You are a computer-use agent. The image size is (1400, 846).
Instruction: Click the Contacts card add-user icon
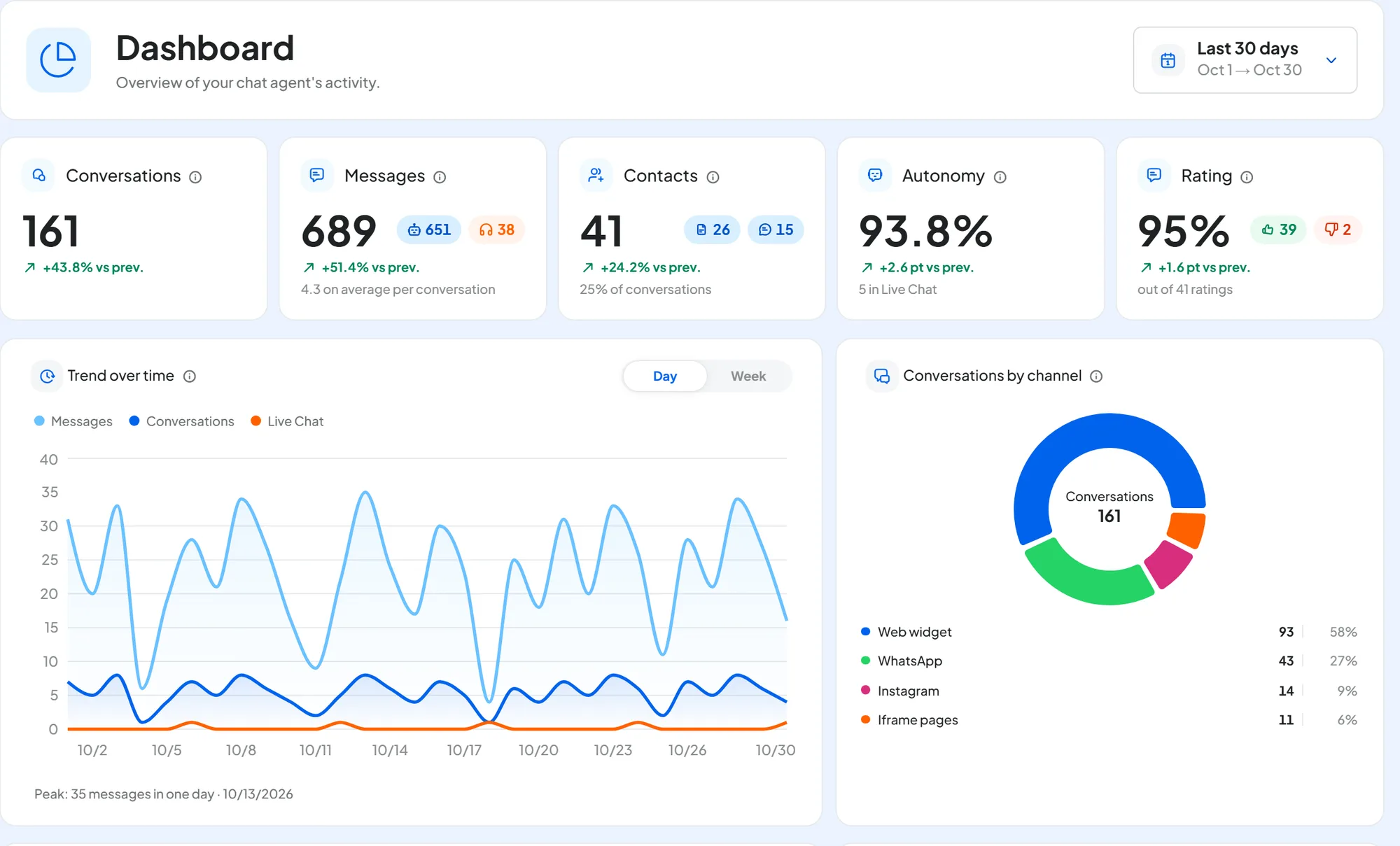596,175
